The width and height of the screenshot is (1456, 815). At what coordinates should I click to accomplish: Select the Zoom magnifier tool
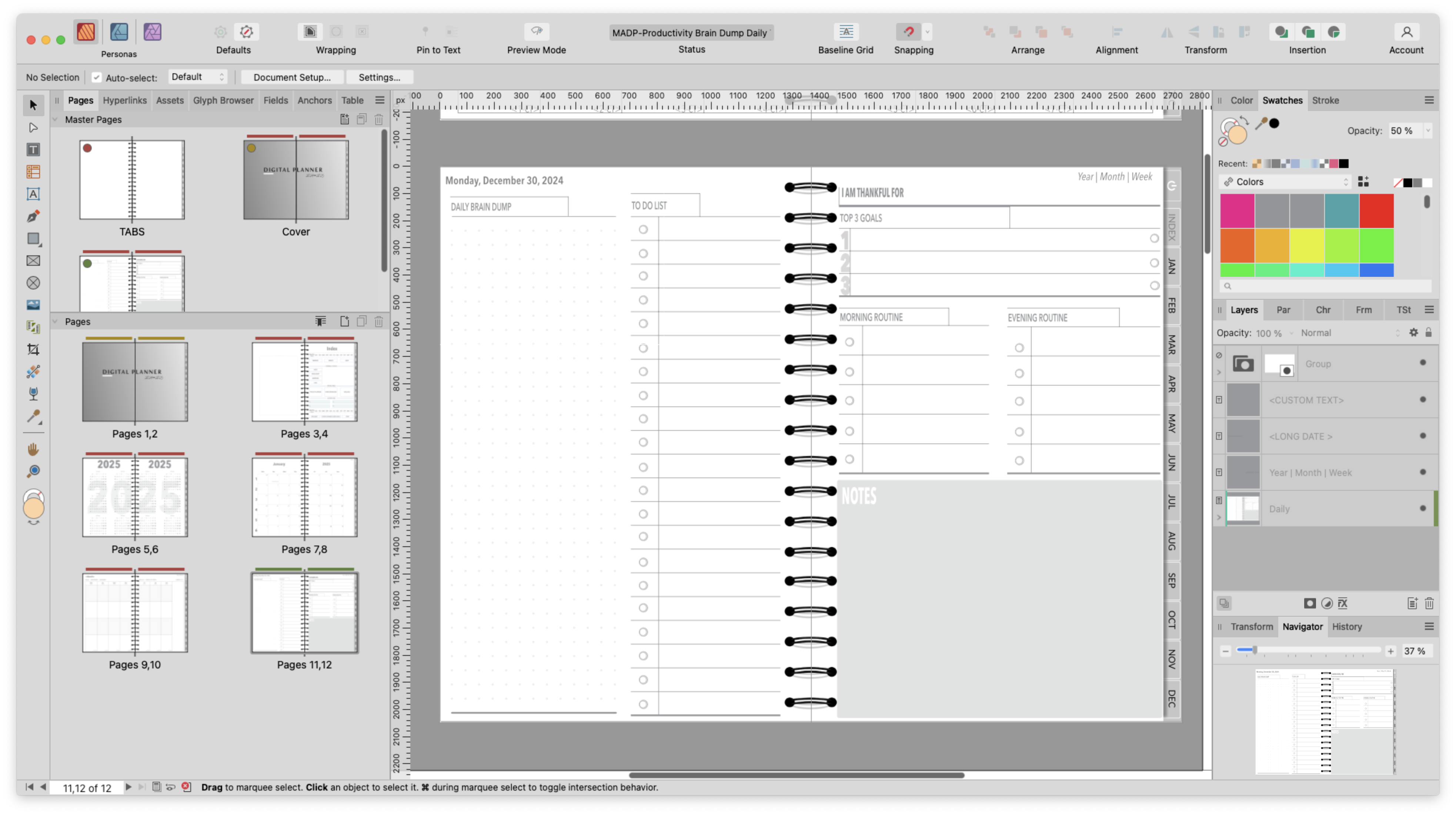coord(33,471)
